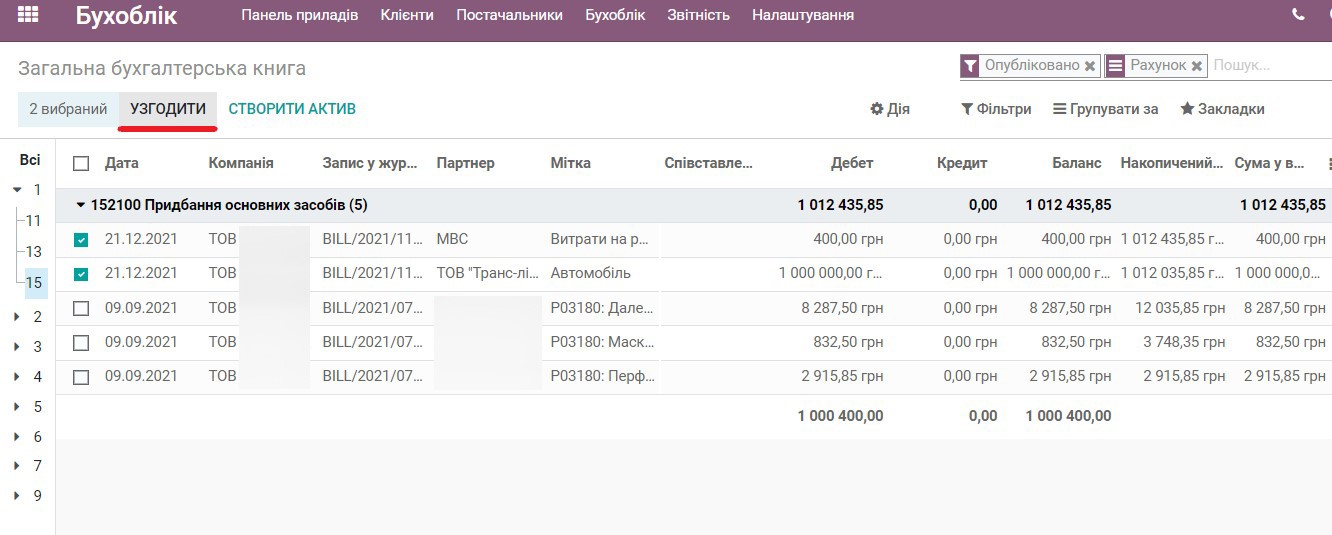The height and width of the screenshot is (535, 1332).
Task: Uncheck the row with label Витрати на р...
Action: click(81, 240)
